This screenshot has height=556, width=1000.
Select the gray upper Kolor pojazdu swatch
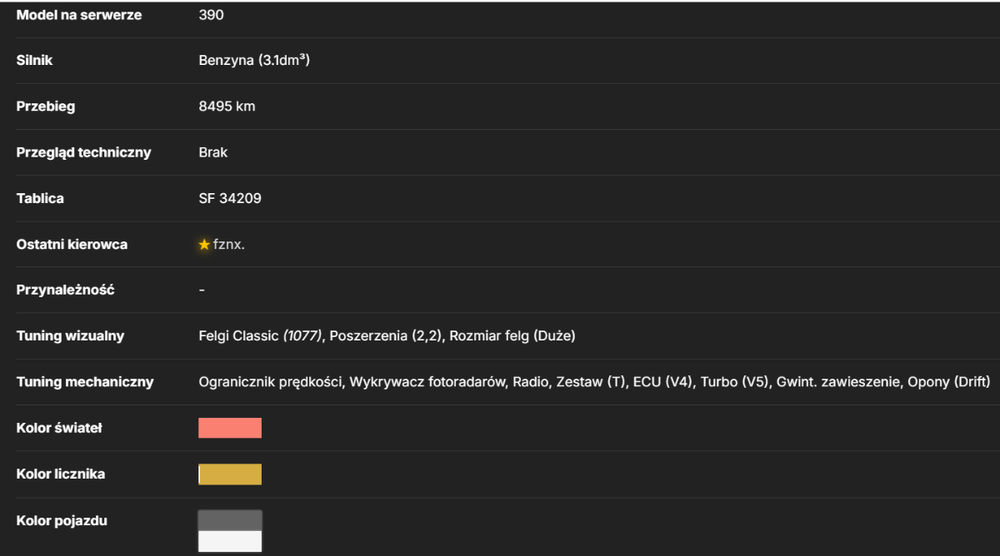point(230,520)
